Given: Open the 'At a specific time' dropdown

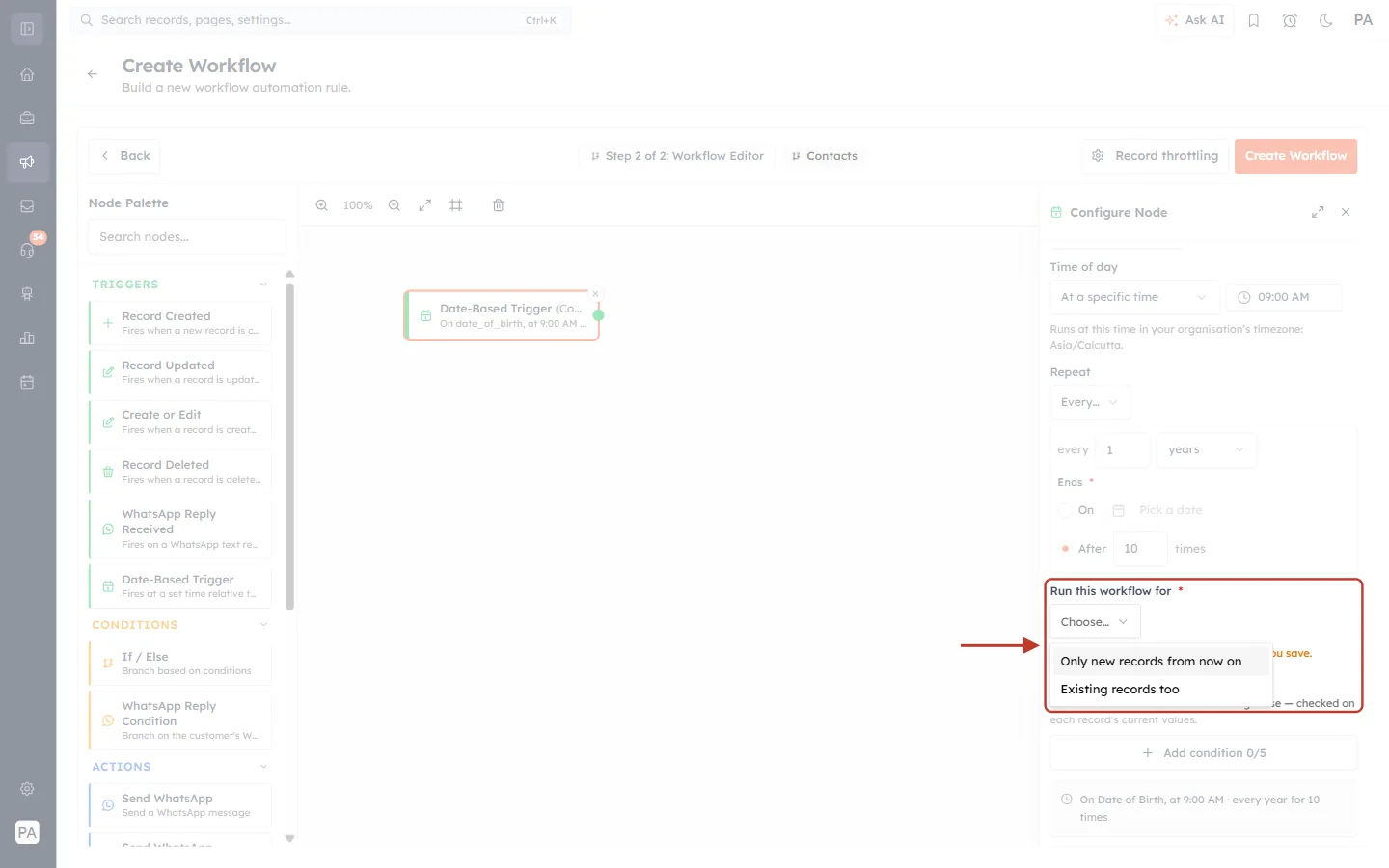Looking at the screenshot, I should pyautogui.click(x=1134, y=297).
